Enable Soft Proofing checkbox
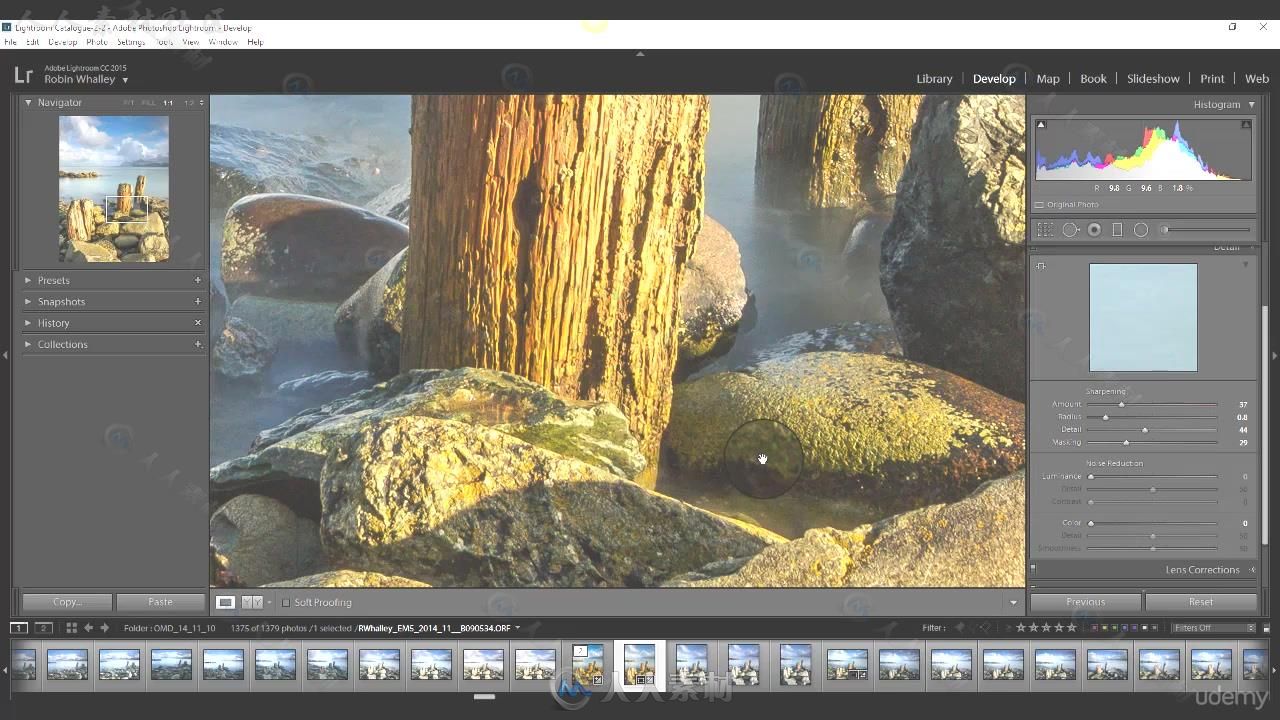1280x720 pixels. 286,603
